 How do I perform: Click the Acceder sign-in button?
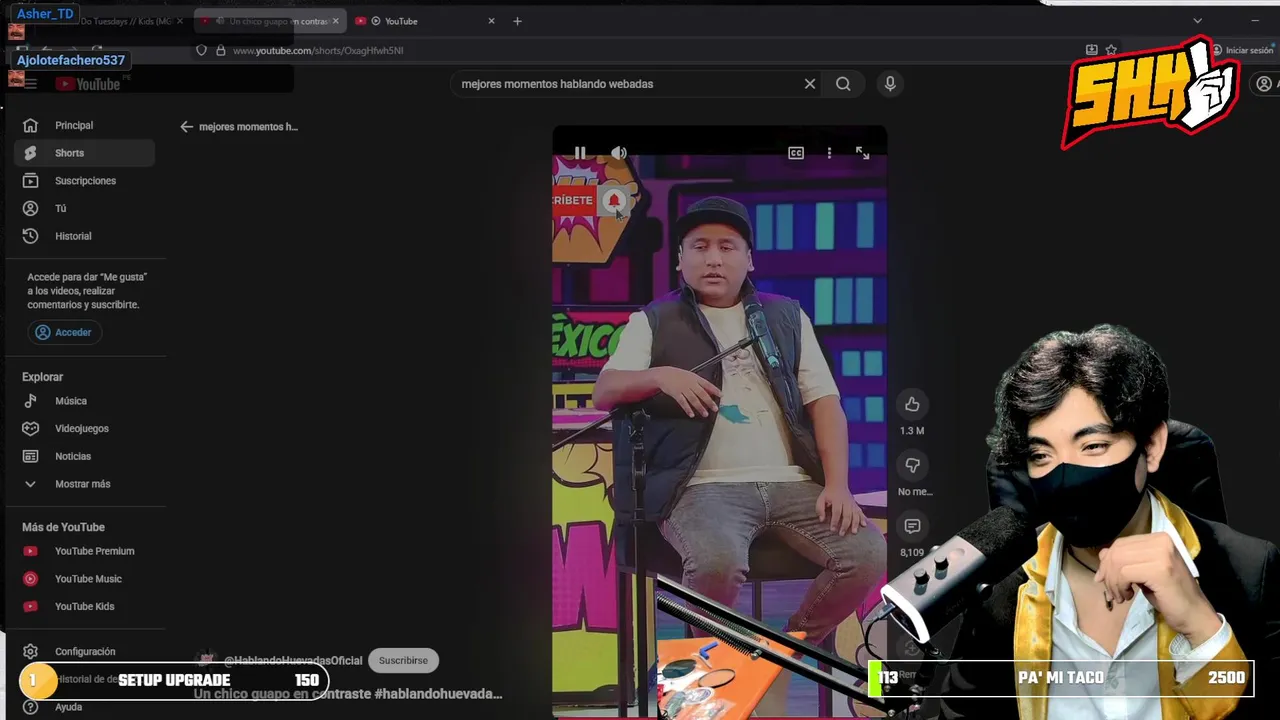64,332
